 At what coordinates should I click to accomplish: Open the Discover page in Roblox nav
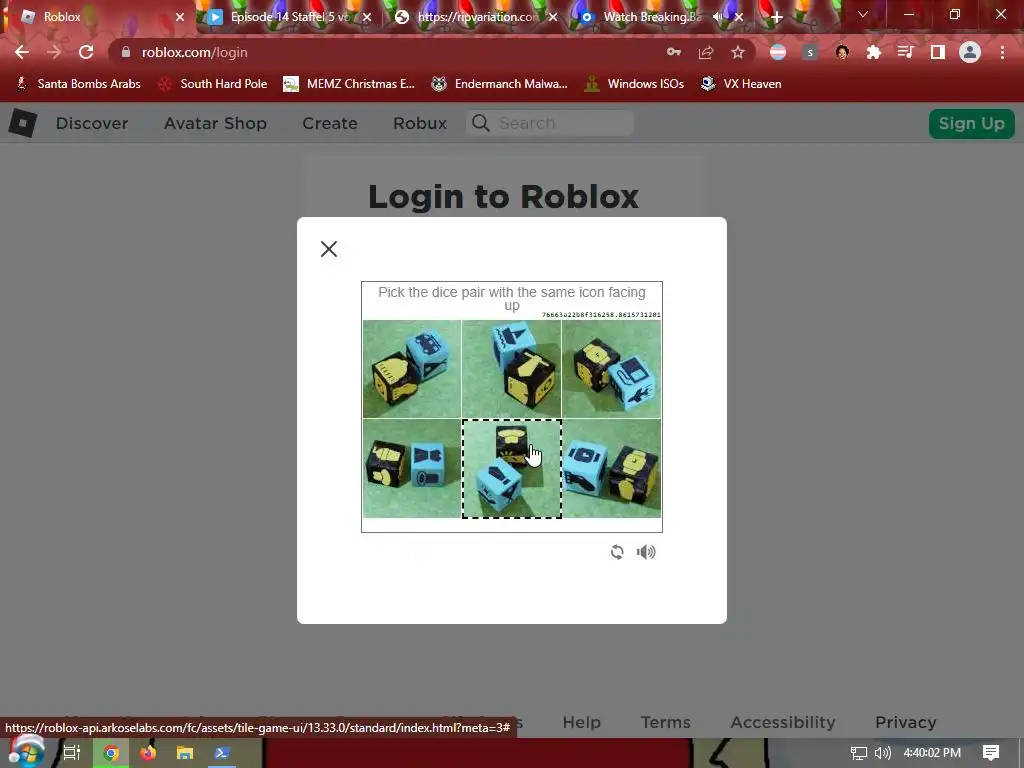click(x=91, y=123)
